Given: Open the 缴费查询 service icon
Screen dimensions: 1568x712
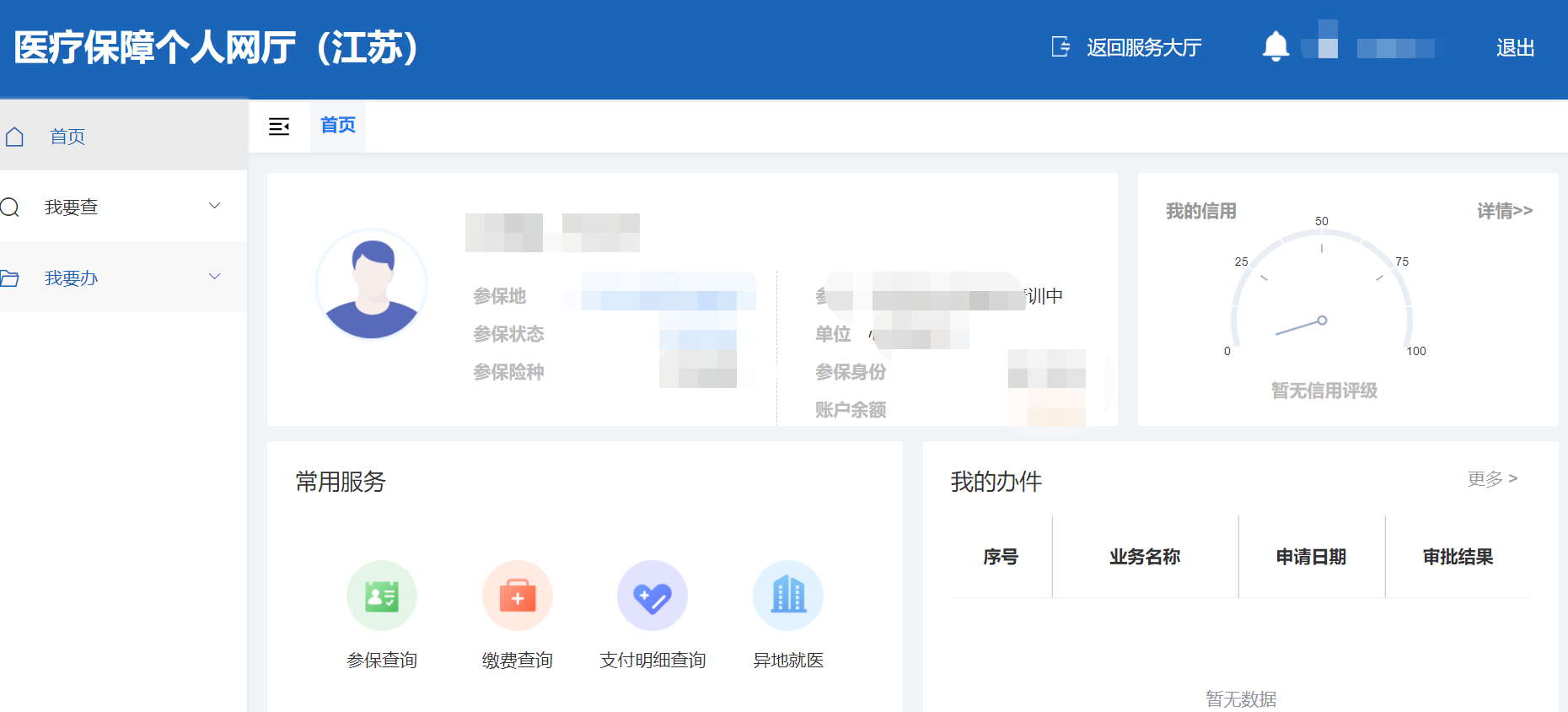Looking at the screenshot, I should tap(518, 596).
